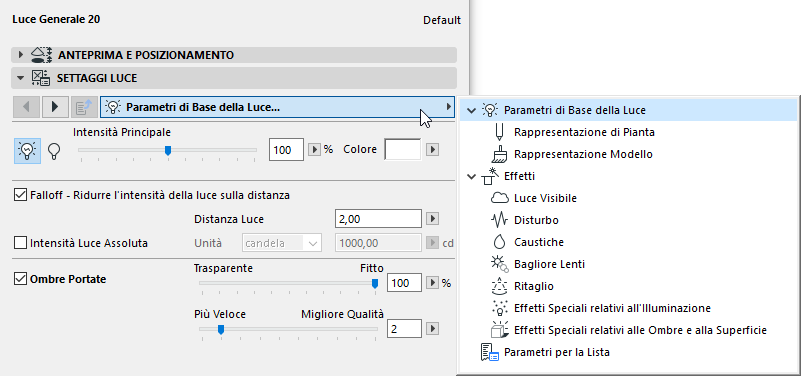Select Parametri per la Lista menu entry
Viewport: 801px width, 376px height.
click(x=557, y=352)
